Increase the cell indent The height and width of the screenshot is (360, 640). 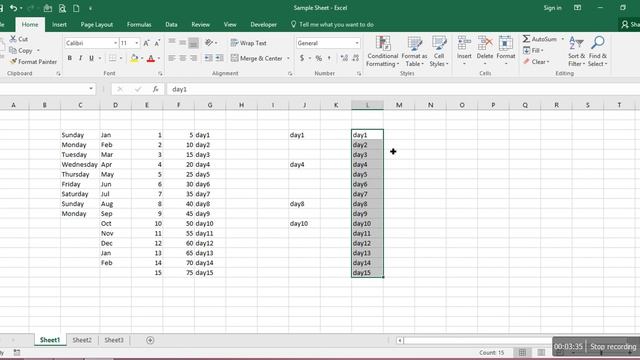[220, 58]
